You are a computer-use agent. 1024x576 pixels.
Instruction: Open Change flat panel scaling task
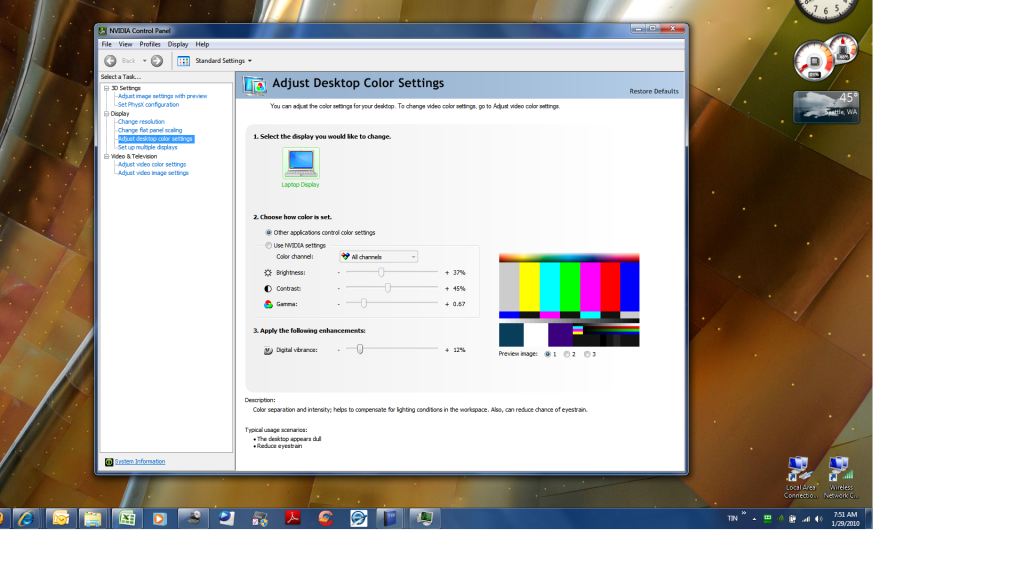(x=150, y=131)
